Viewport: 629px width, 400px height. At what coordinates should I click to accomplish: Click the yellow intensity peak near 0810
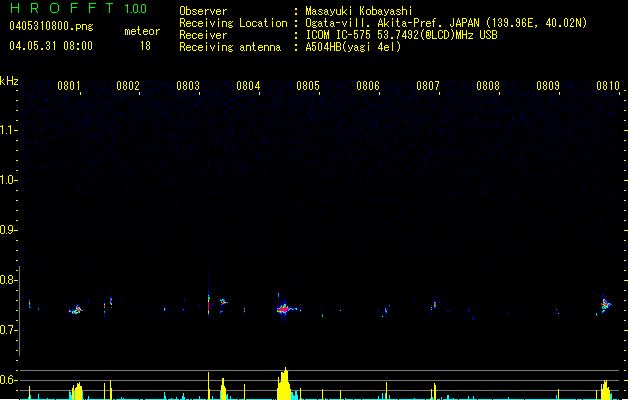click(605, 390)
